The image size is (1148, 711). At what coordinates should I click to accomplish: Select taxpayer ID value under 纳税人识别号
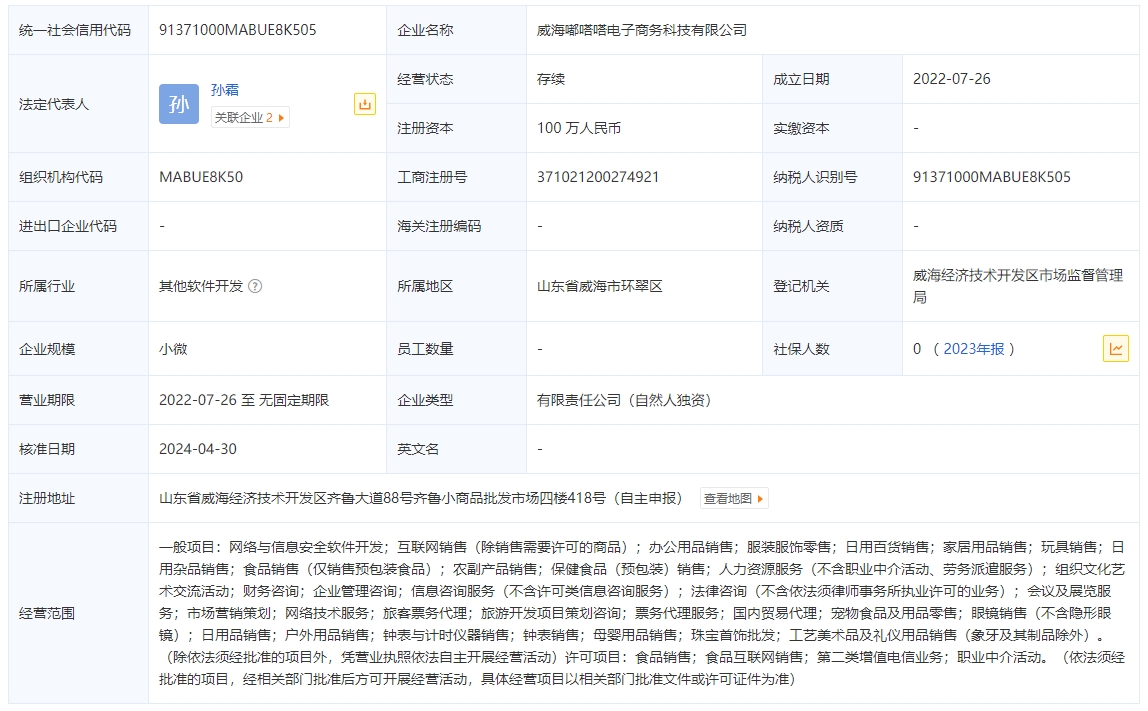point(991,177)
